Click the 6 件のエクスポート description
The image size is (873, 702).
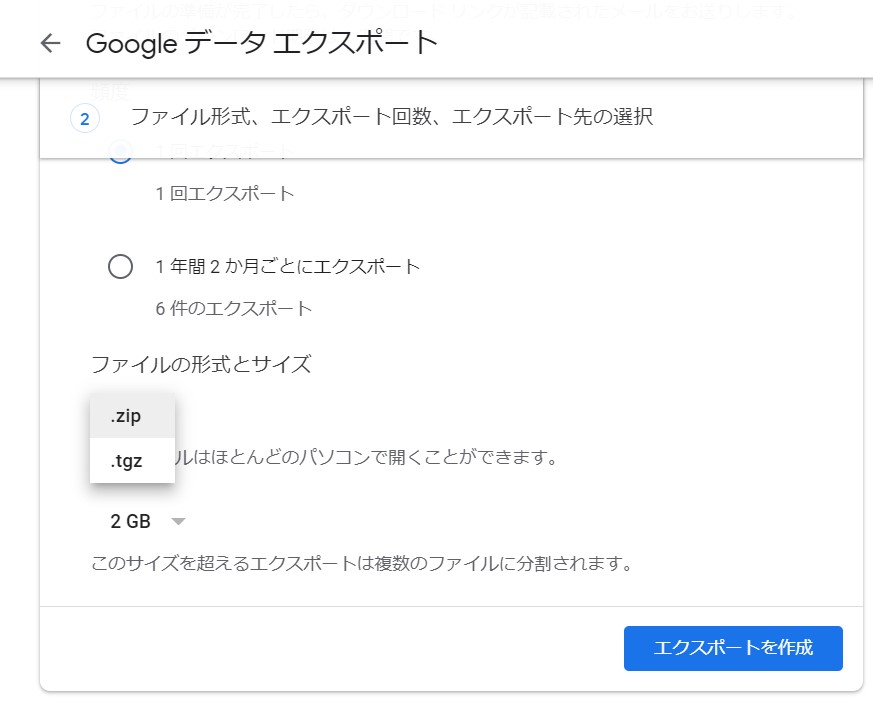pyautogui.click(x=234, y=309)
